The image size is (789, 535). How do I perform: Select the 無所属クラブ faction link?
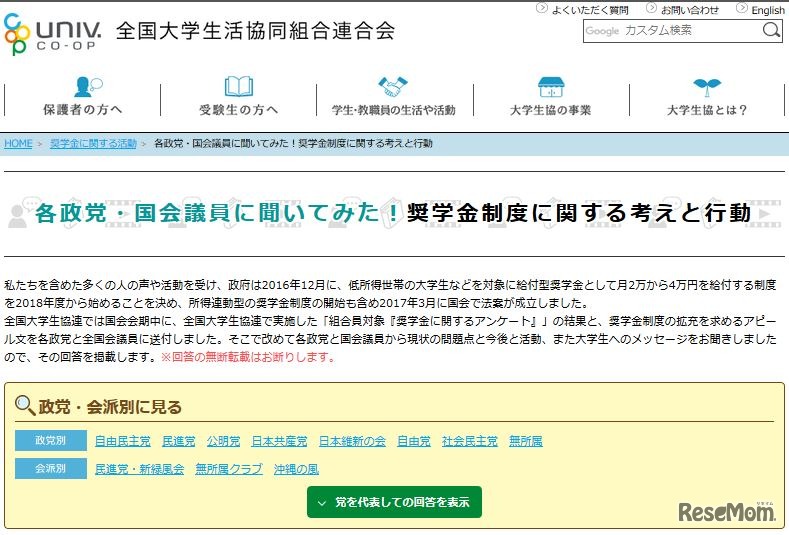tap(229, 469)
